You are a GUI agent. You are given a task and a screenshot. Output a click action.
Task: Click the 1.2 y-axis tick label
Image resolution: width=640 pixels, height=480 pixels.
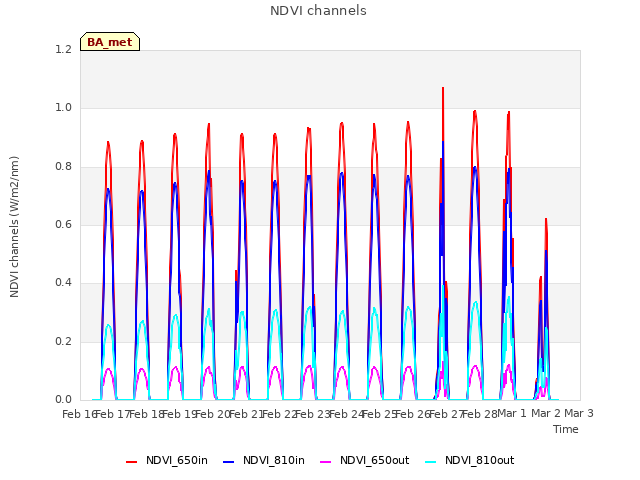point(63,49)
